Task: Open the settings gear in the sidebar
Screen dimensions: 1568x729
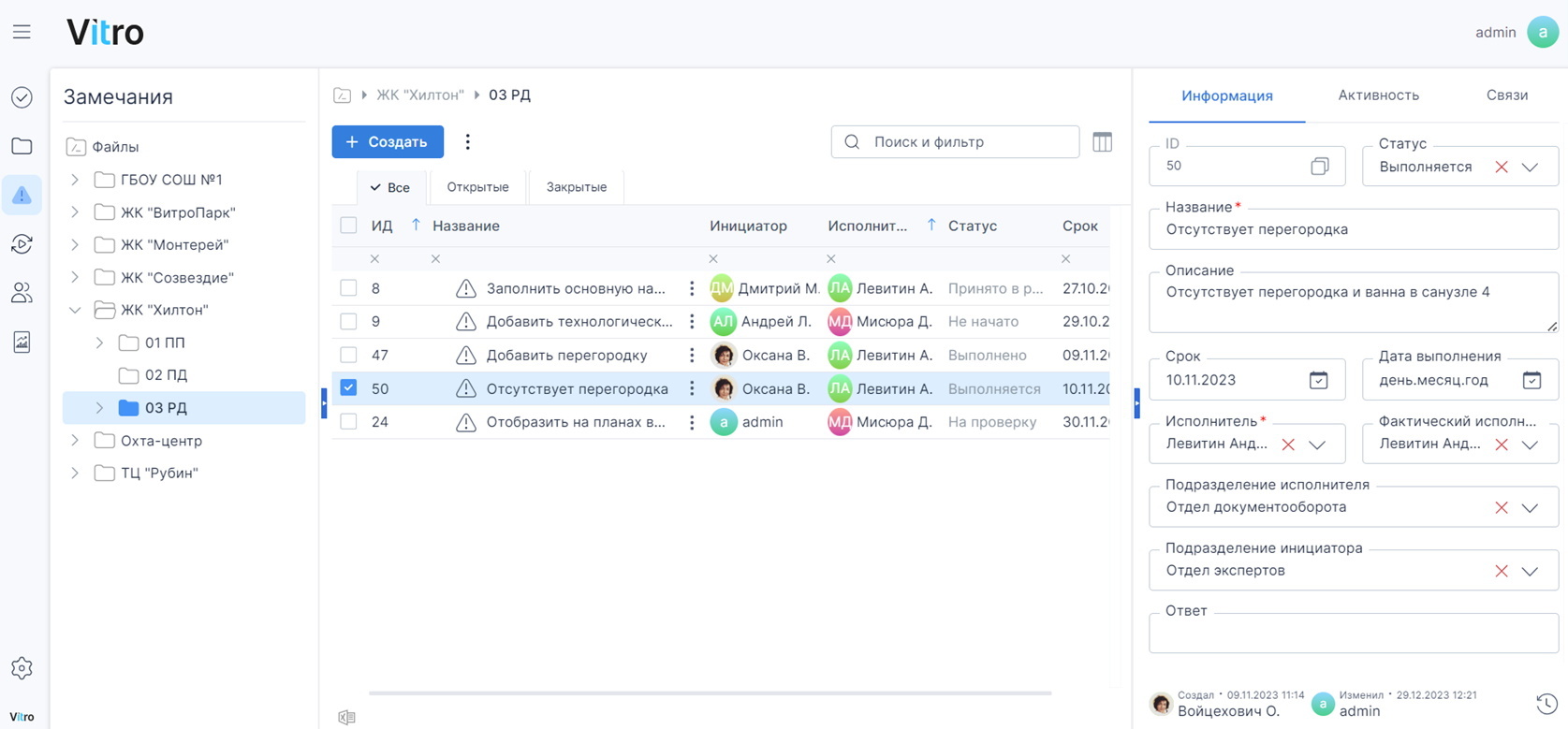Action: pyautogui.click(x=22, y=668)
